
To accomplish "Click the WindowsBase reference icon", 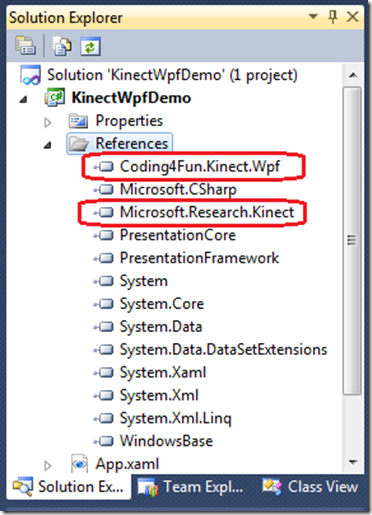I will coord(104,441).
